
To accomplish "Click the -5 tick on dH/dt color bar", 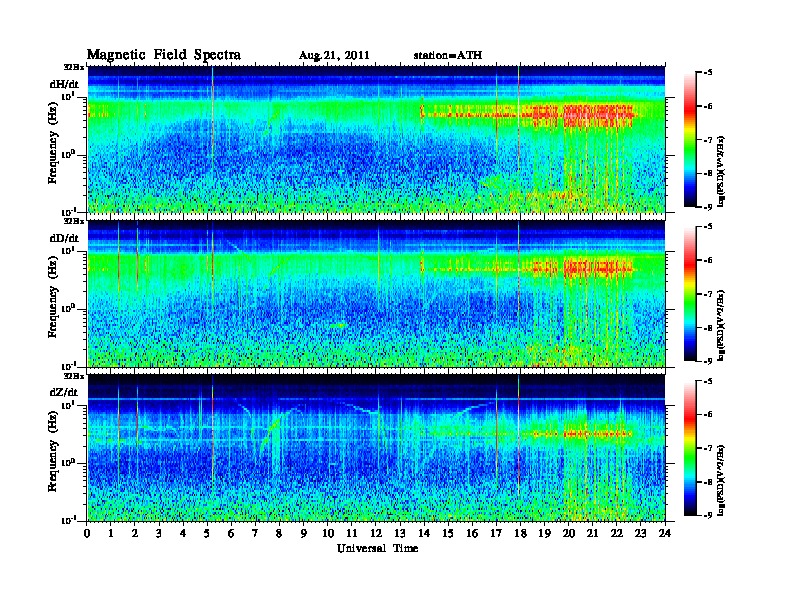I will (708, 73).
